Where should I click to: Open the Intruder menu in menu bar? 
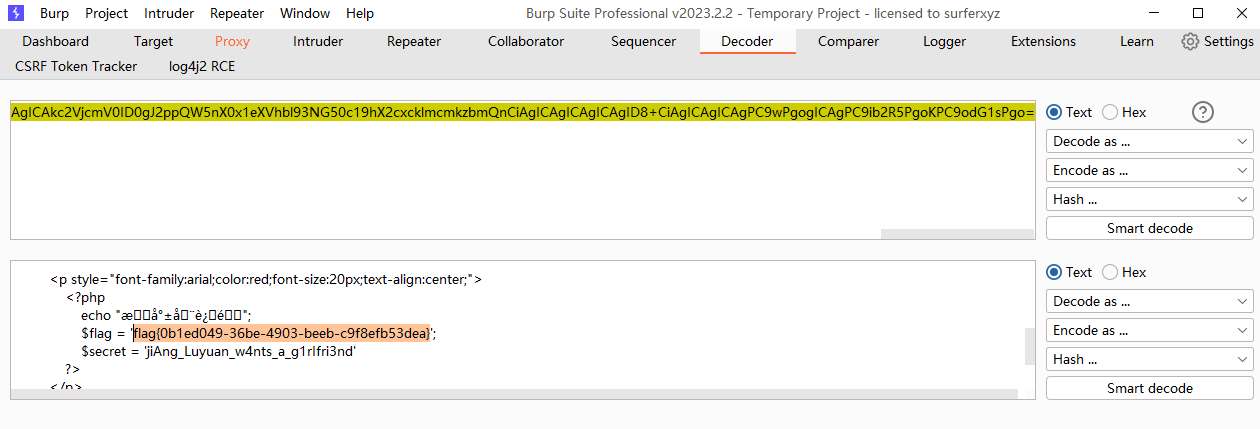[x=169, y=13]
